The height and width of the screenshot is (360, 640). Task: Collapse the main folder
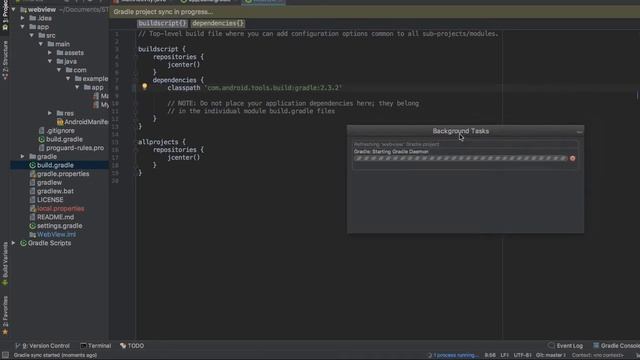tap(40, 44)
